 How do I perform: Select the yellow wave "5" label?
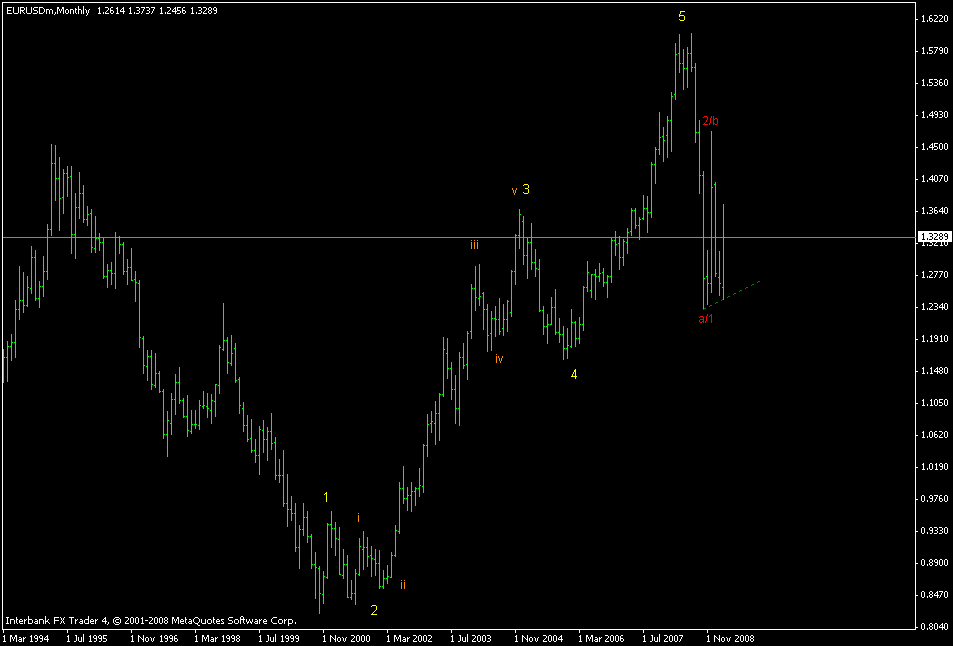(683, 17)
